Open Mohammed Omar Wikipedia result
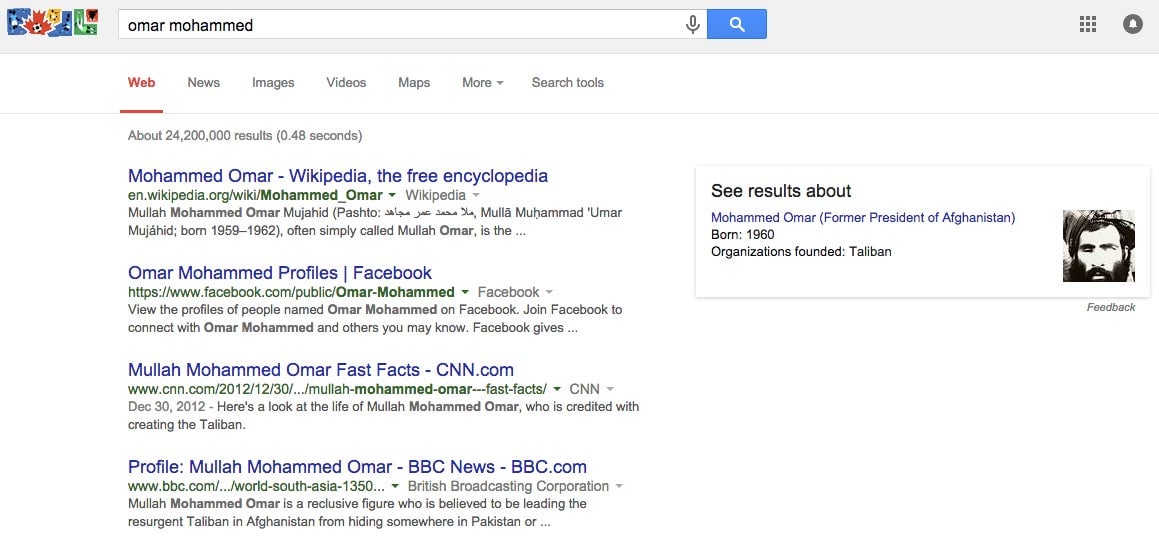1159x545 pixels. pyautogui.click(x=338, y=176)
